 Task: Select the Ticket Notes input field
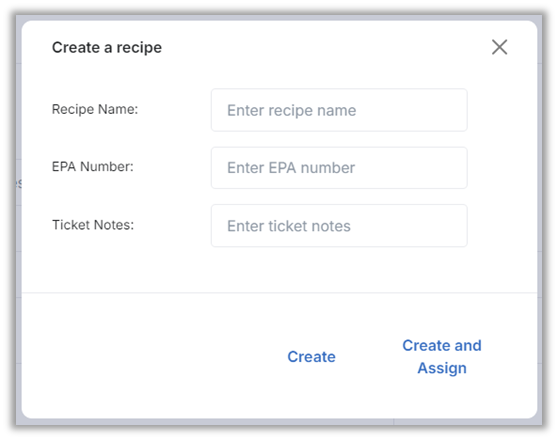[x=339, y=226]
